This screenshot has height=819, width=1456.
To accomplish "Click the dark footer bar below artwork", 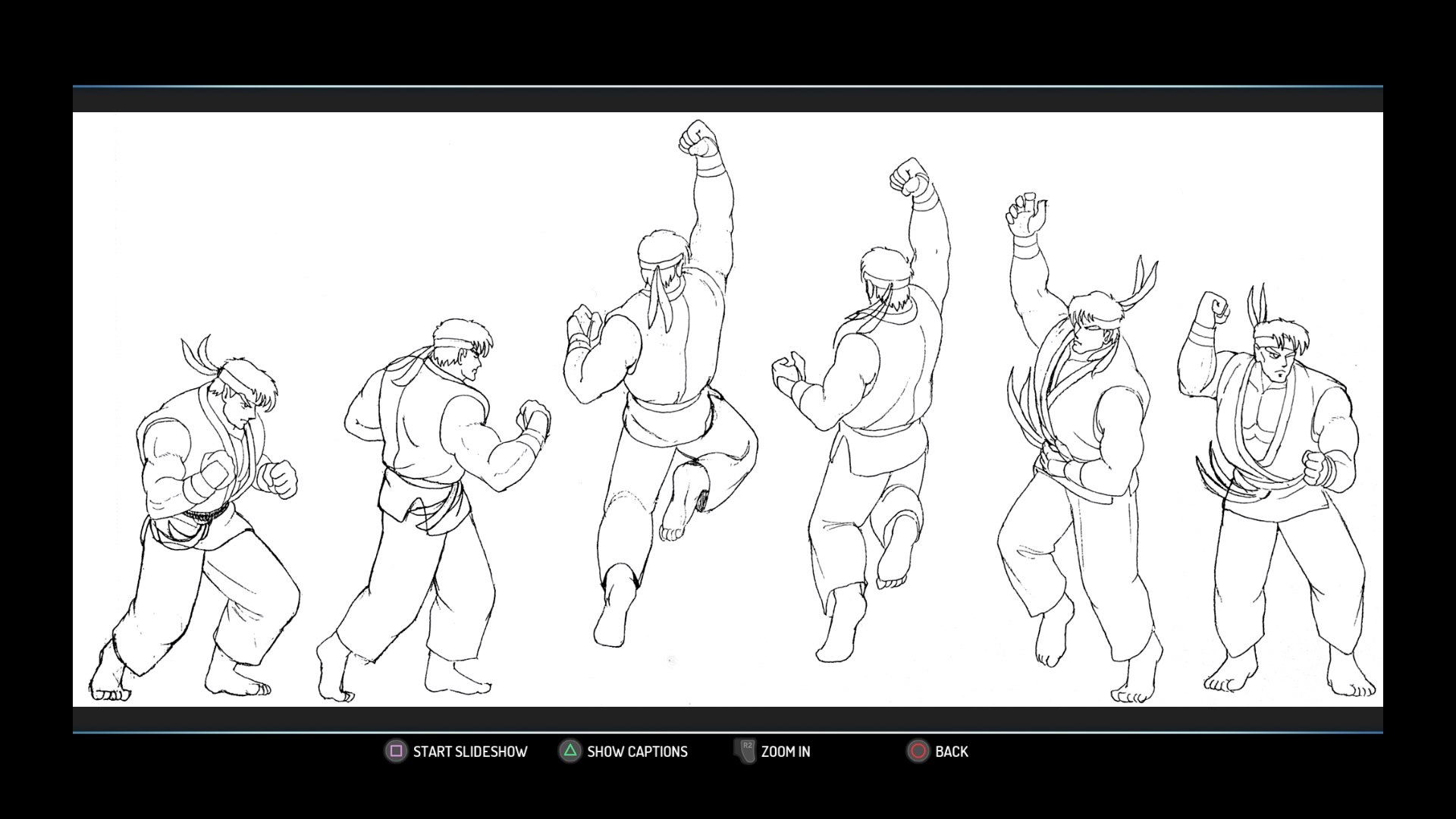I will click(728, 719).
